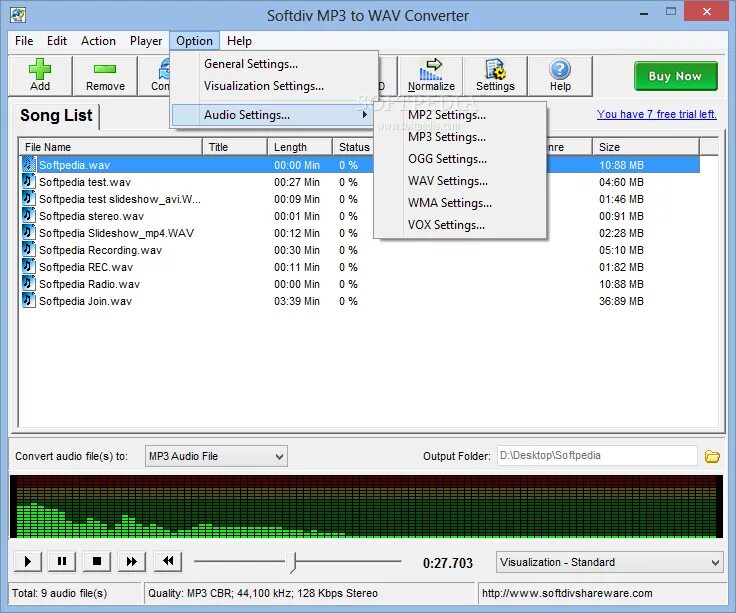Choose Visualization Settings... menu entry
The image size is (736, 613).
[x=275, y=86]
